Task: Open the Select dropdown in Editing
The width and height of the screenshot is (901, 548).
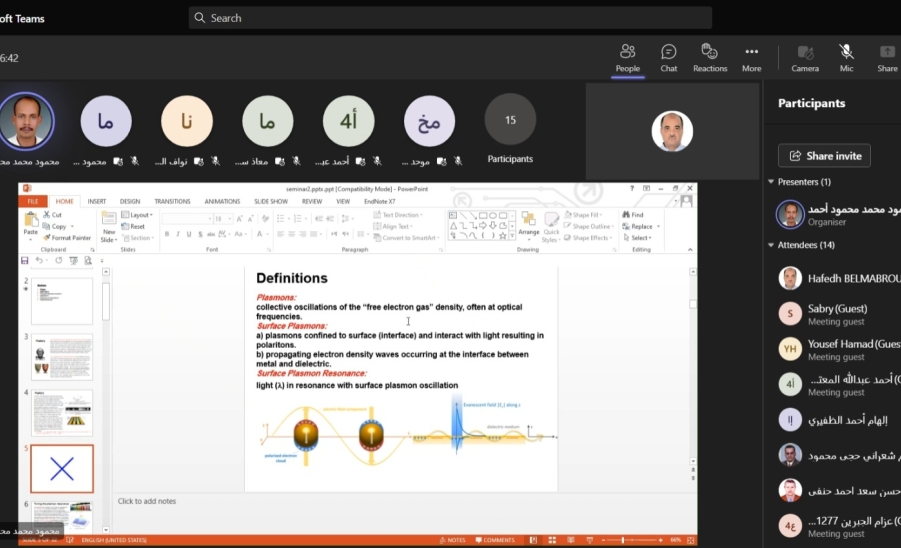Action: [637, 238]
